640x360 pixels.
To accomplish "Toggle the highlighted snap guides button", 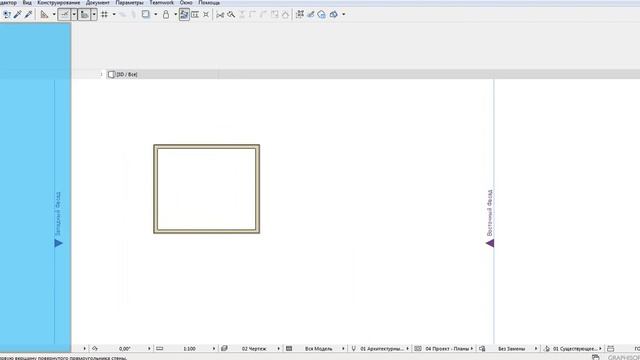I will (x=64, y=15).
